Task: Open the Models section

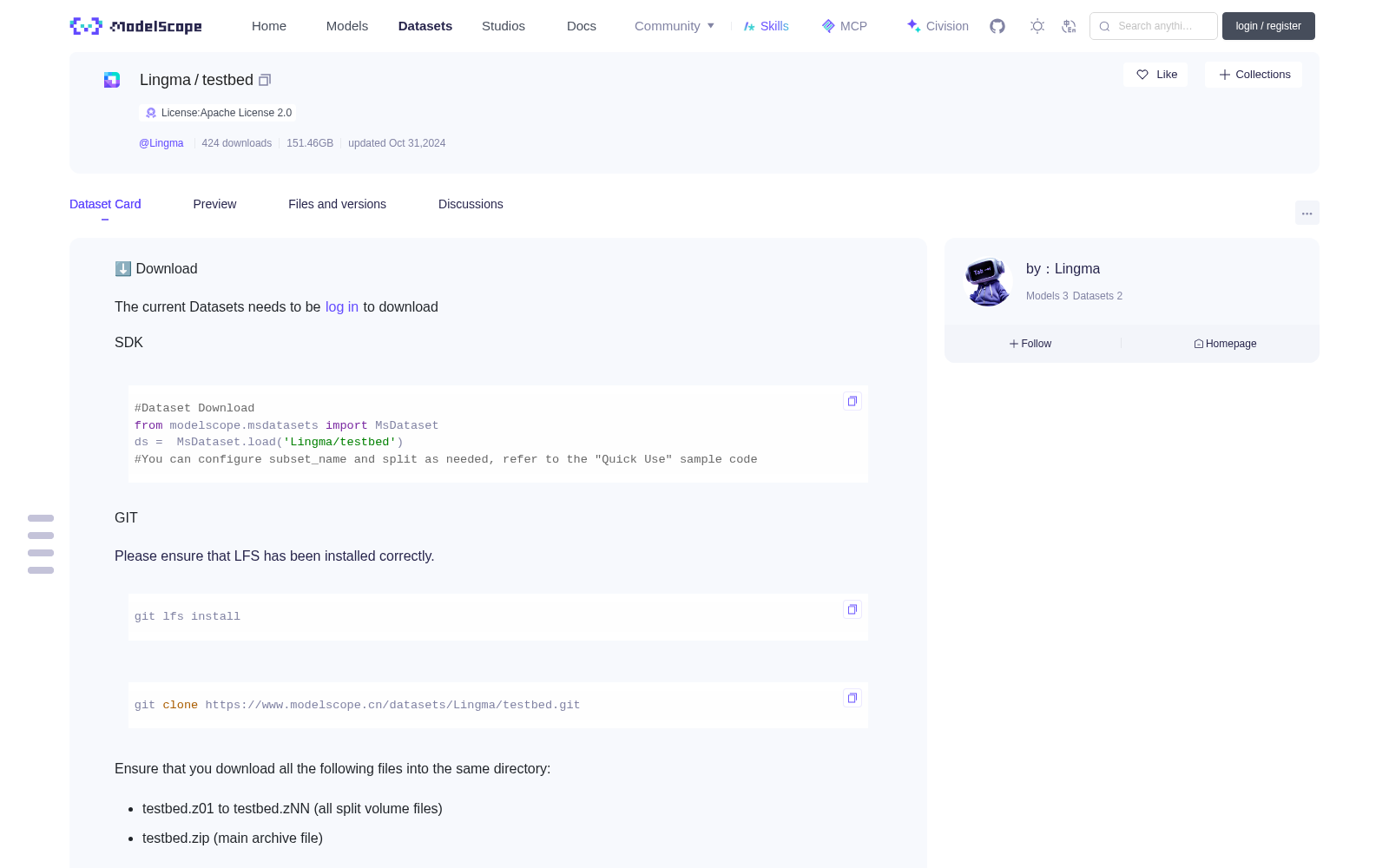Action: [347, 26]
